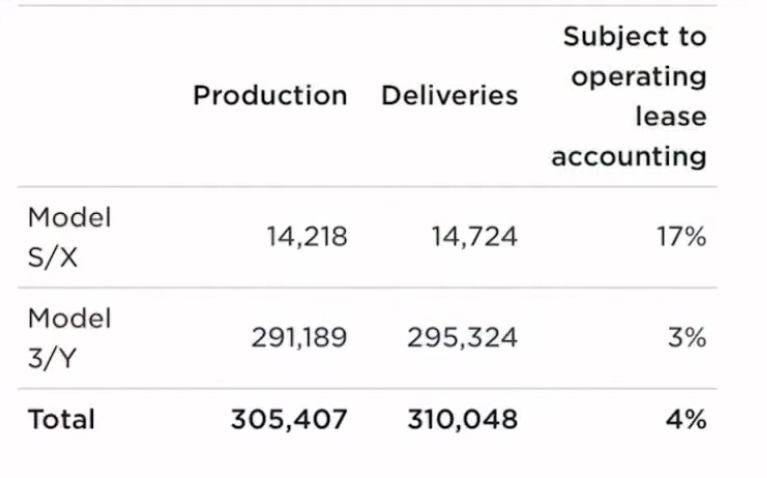Click the '3/Y' text in second row
Screen dimensions: 767x478
tap(52, 359)
